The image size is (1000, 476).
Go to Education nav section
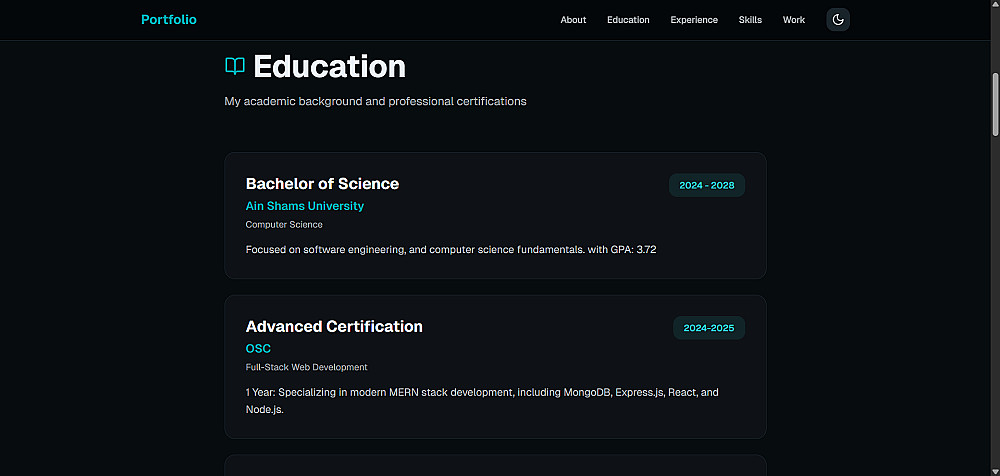coord(628,20)
